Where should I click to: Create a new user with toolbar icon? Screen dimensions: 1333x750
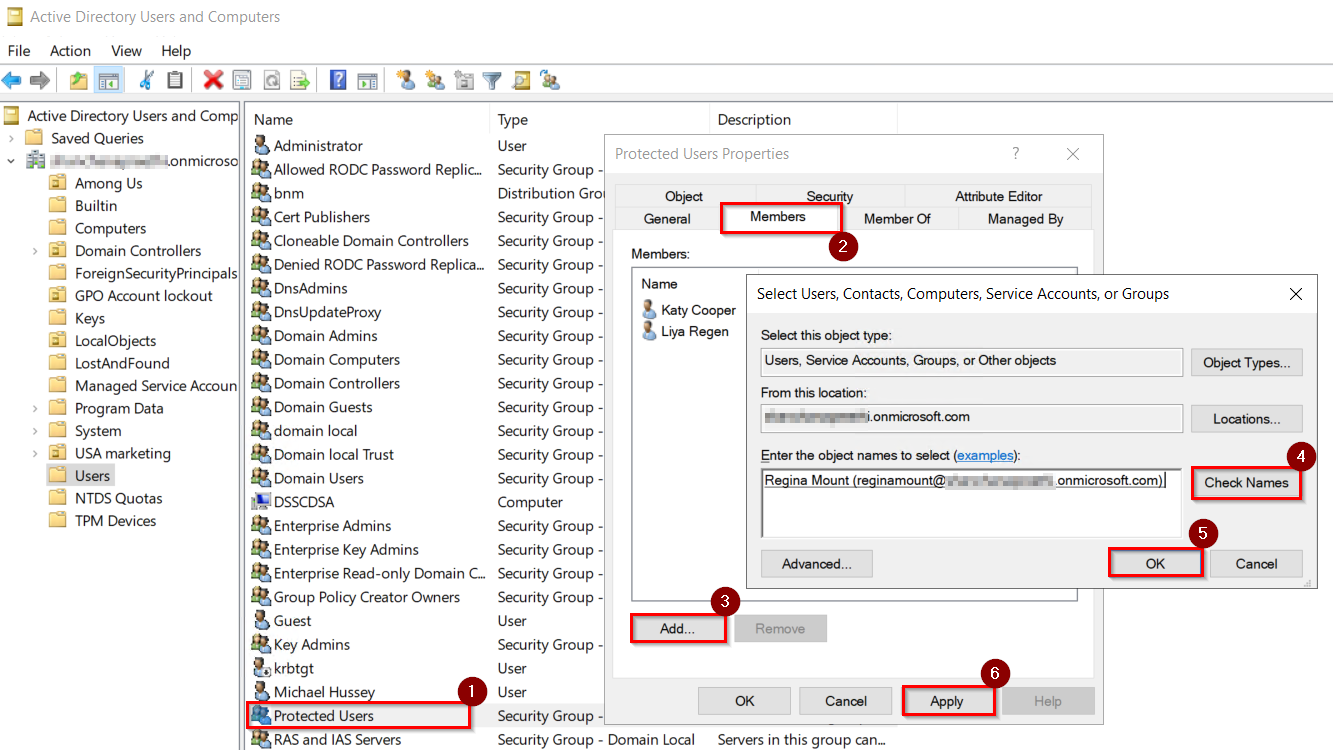pyautogui.click(x=405, y=81)
